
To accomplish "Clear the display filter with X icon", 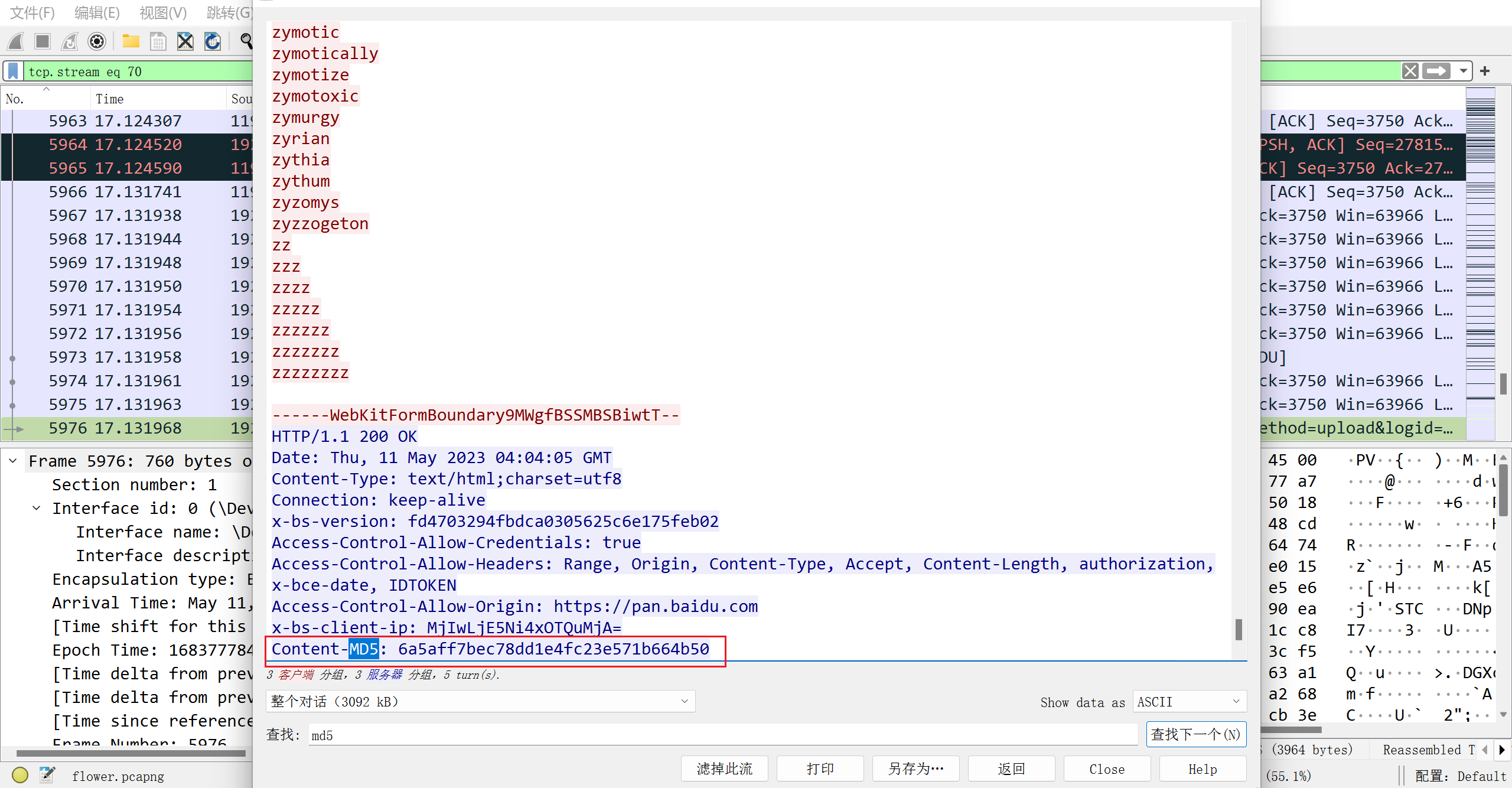I will coord(1410,71).
